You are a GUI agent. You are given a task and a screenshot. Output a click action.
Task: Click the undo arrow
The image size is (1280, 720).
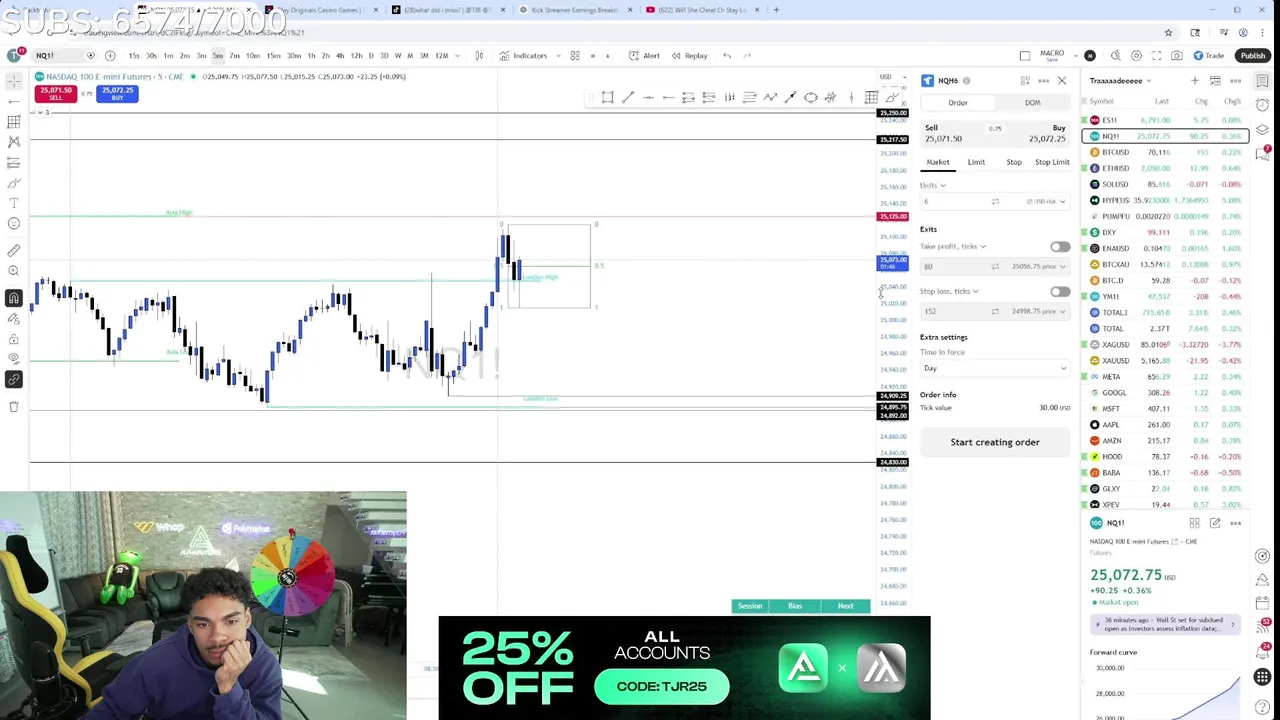pos(727,56)
